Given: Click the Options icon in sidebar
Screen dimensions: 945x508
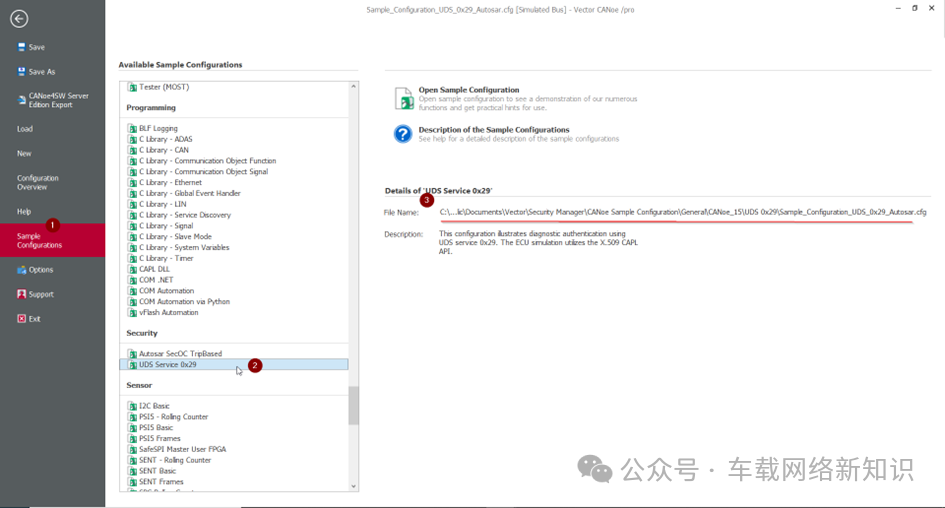Looking at the screenshot, I should [22, 270].
